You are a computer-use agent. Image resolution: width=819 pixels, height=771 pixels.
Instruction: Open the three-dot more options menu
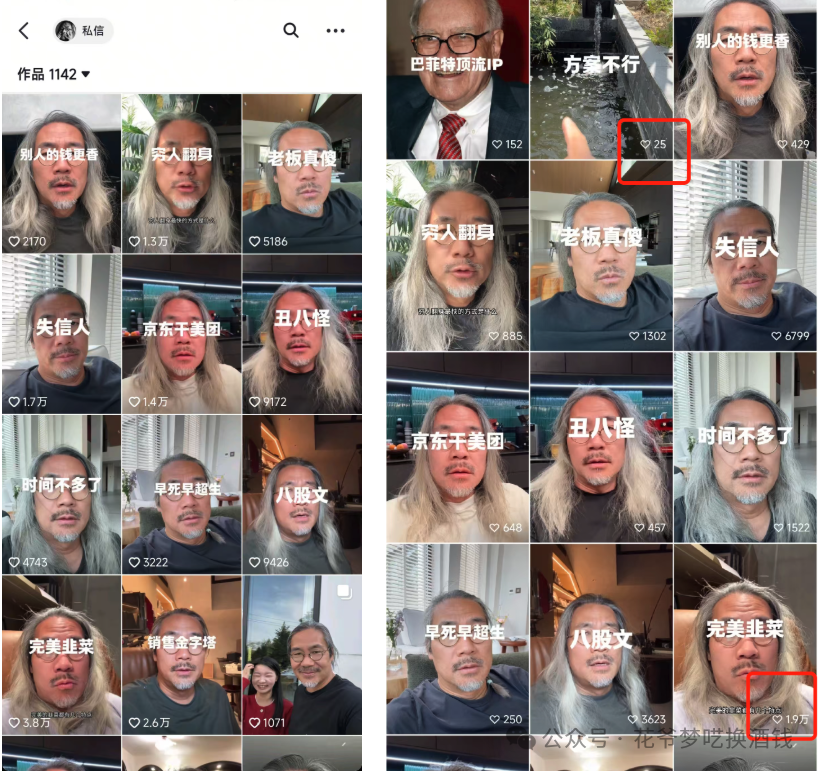[335, 31]
